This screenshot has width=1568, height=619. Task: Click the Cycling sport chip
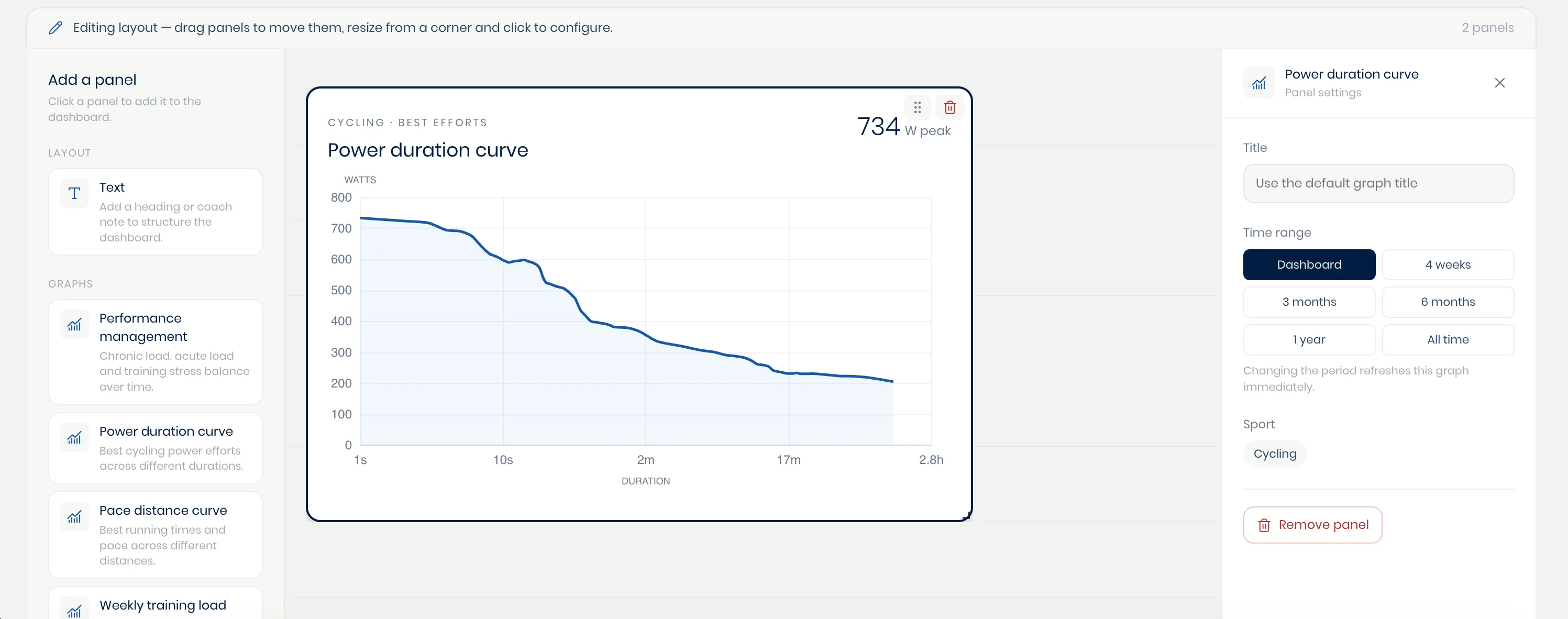[1275, 454]
